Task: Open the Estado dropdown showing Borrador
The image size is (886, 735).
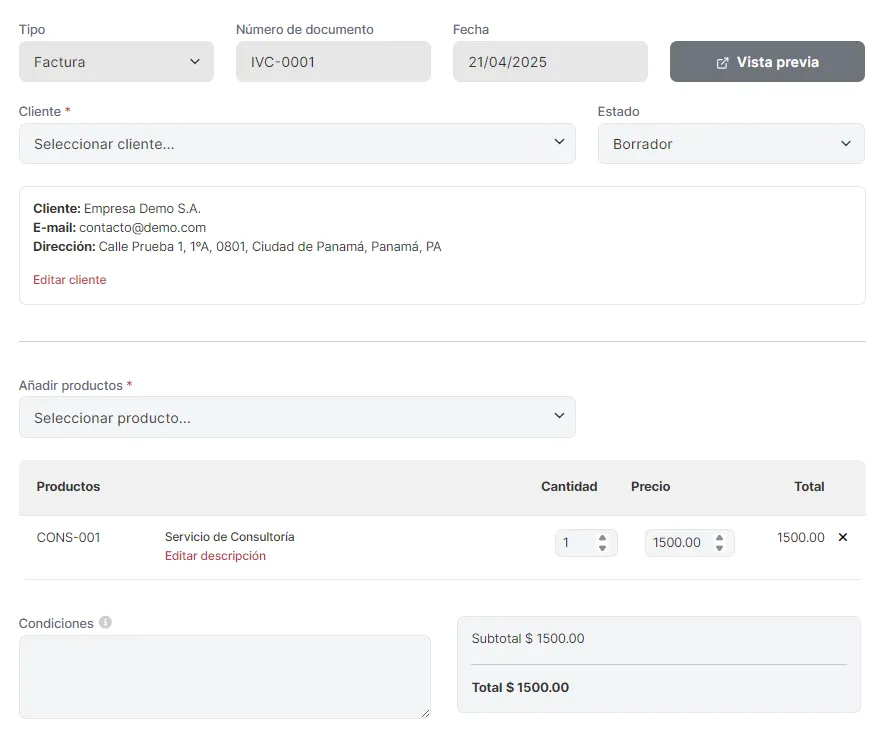Action: 731,144
